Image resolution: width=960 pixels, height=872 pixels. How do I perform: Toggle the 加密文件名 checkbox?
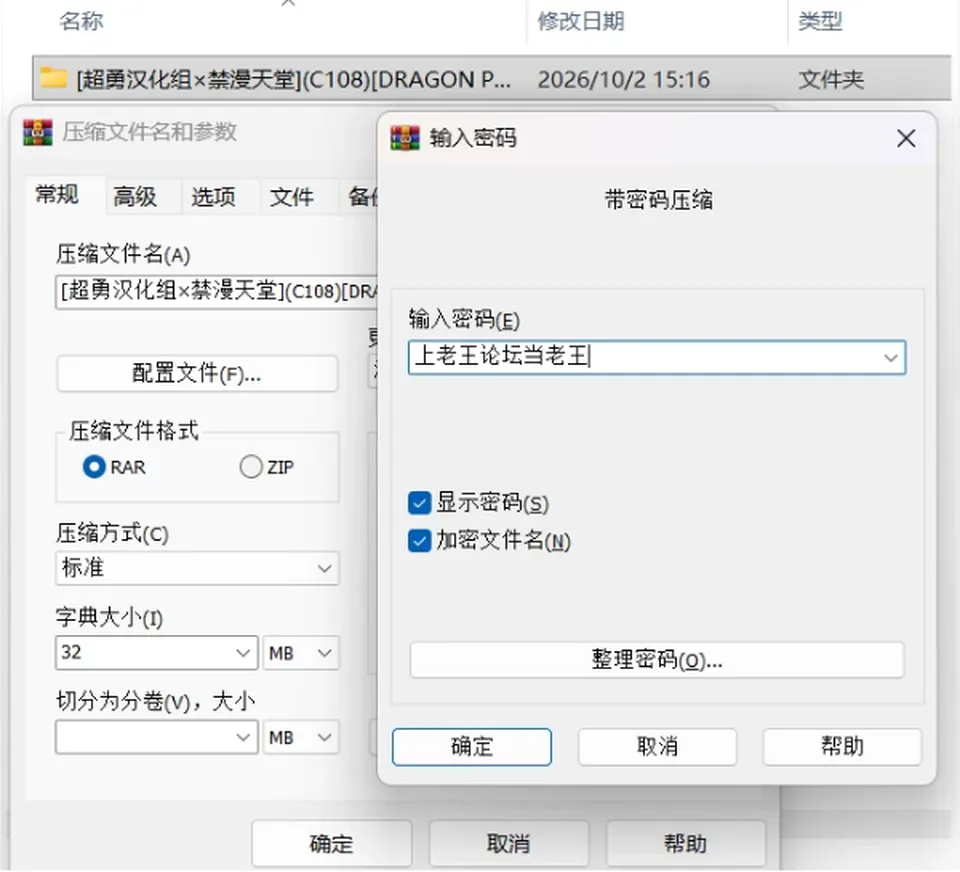(x=419, y=541)
